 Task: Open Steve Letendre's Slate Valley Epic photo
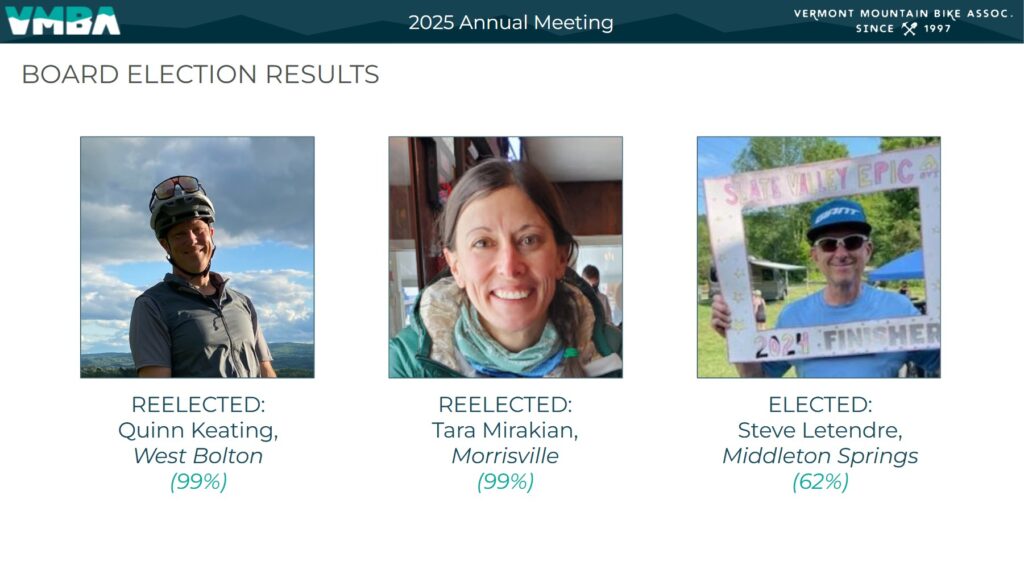pyautogui.click(x=819, y=257)
